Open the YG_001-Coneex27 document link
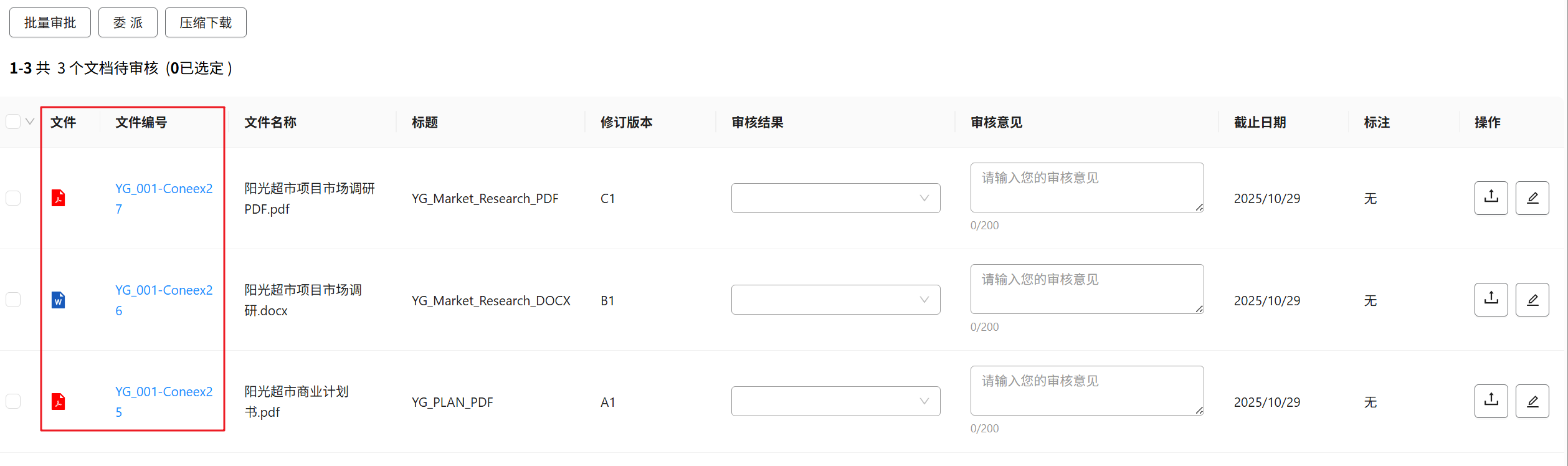 click(163, 189)
